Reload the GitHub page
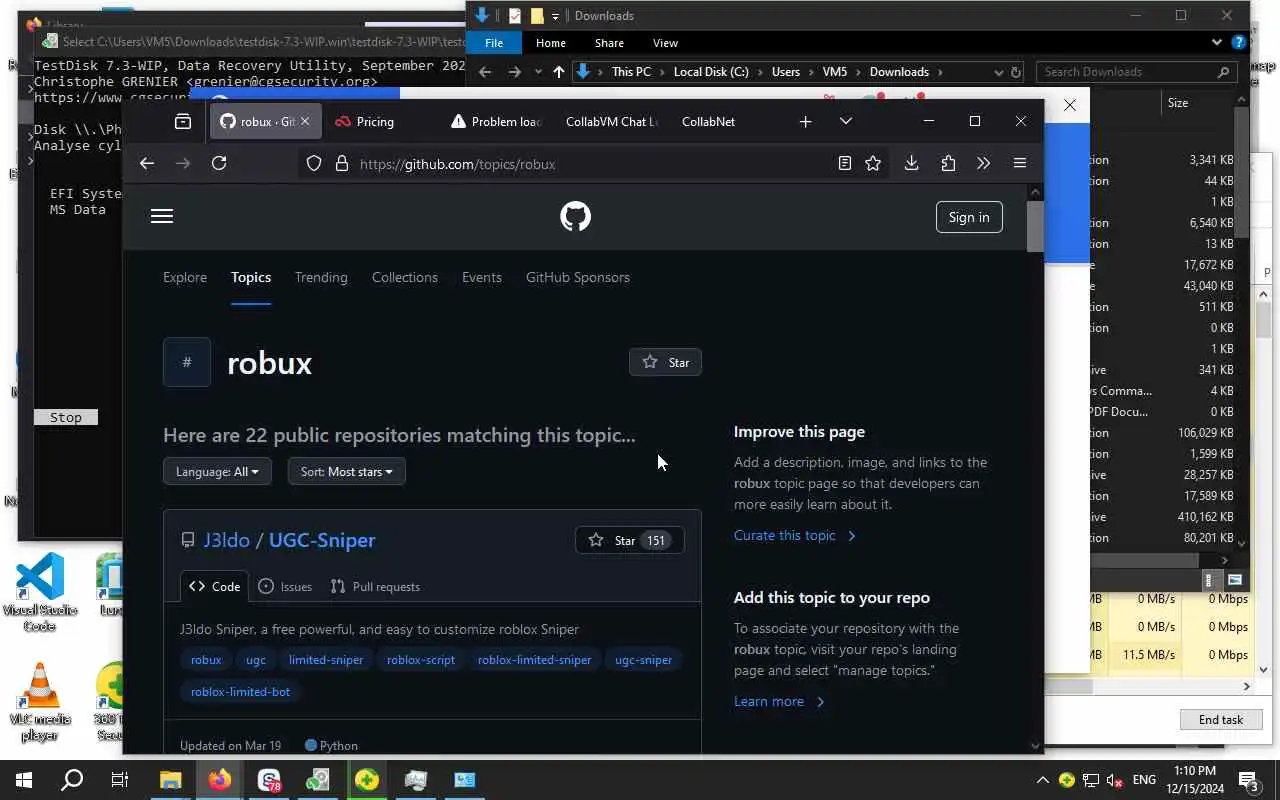The height and width of the screenshot is (800, 1280). coord(219,163)
